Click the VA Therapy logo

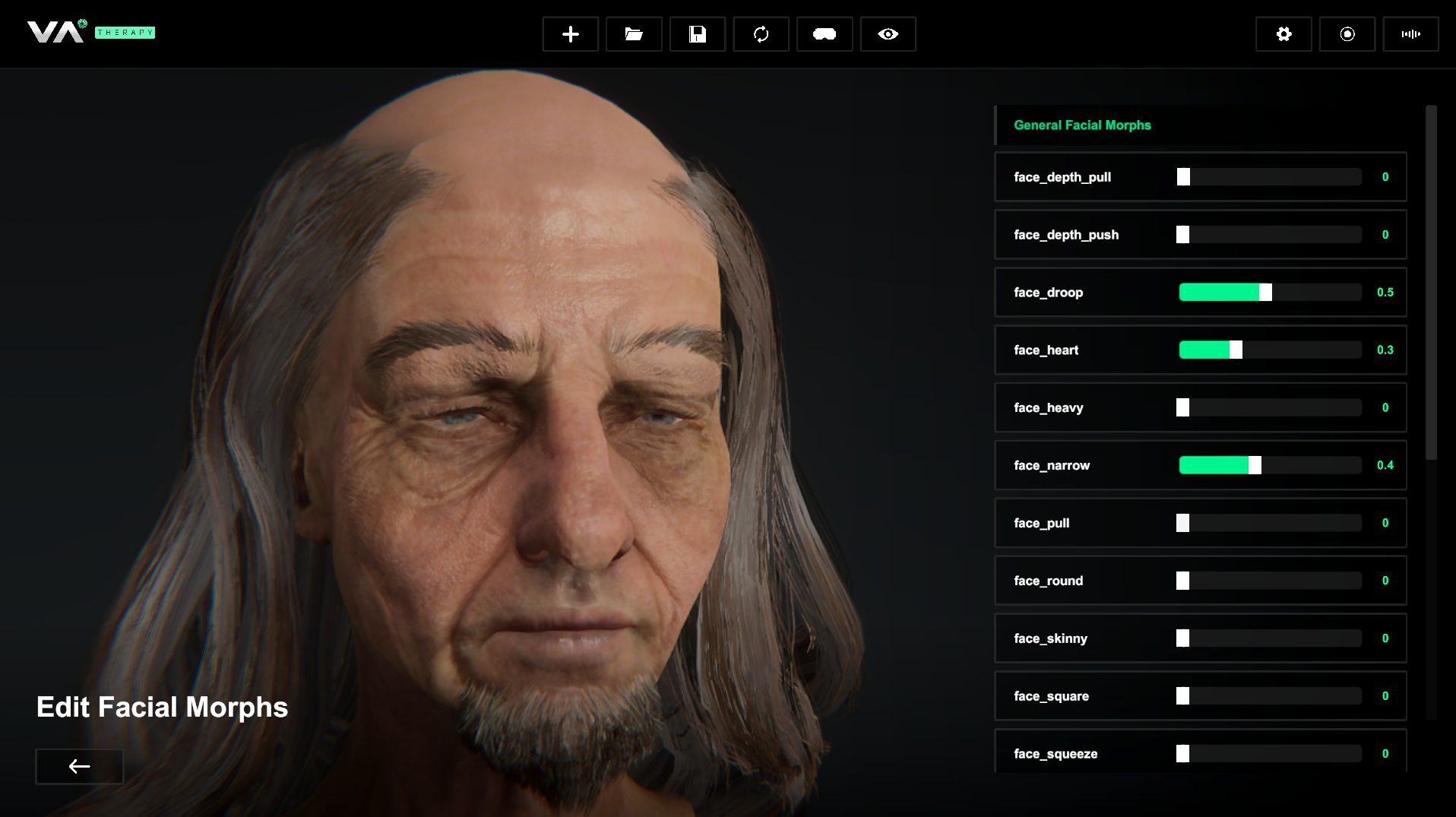(x=90, y=32)
